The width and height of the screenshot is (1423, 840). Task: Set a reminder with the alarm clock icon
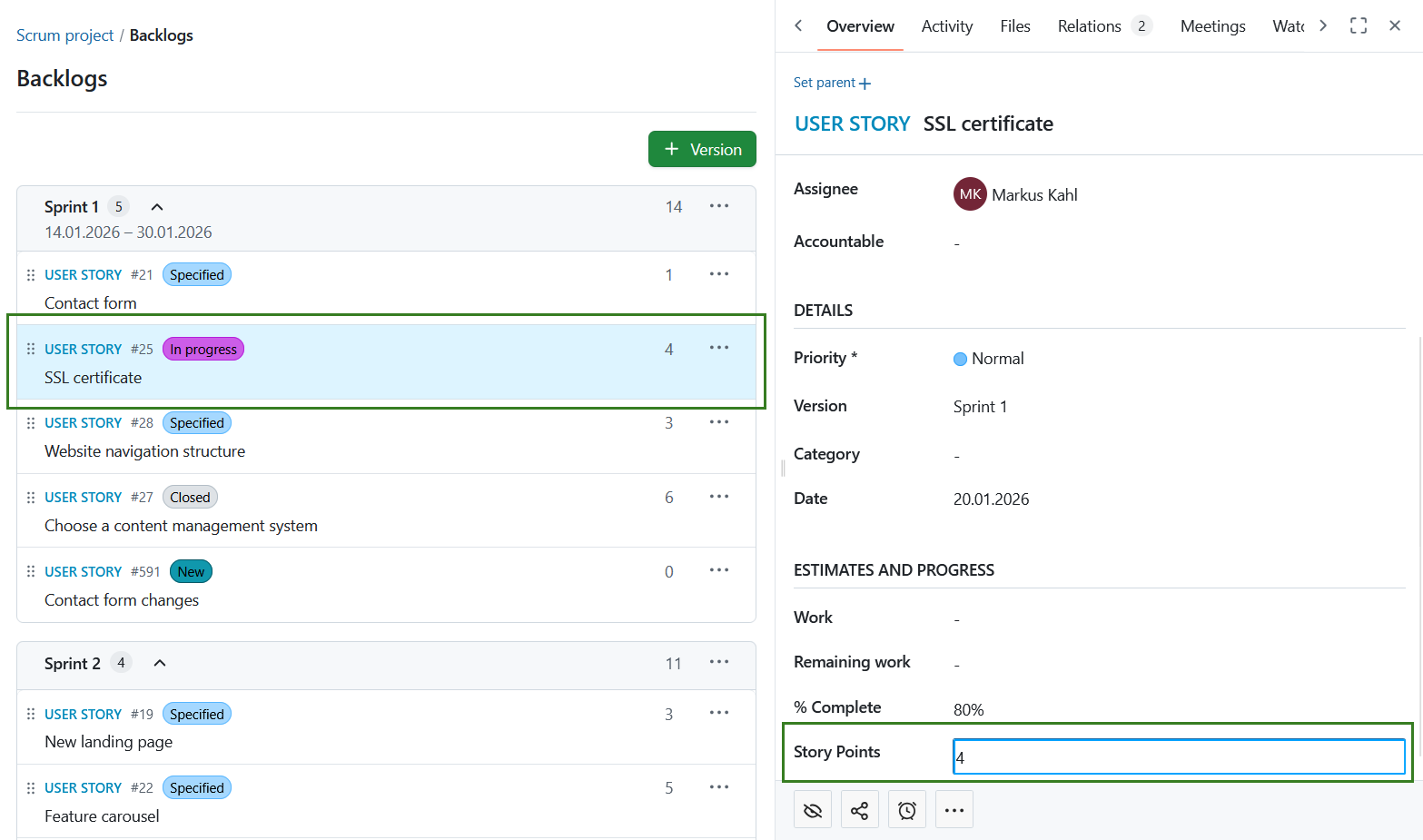click(906, 808)
